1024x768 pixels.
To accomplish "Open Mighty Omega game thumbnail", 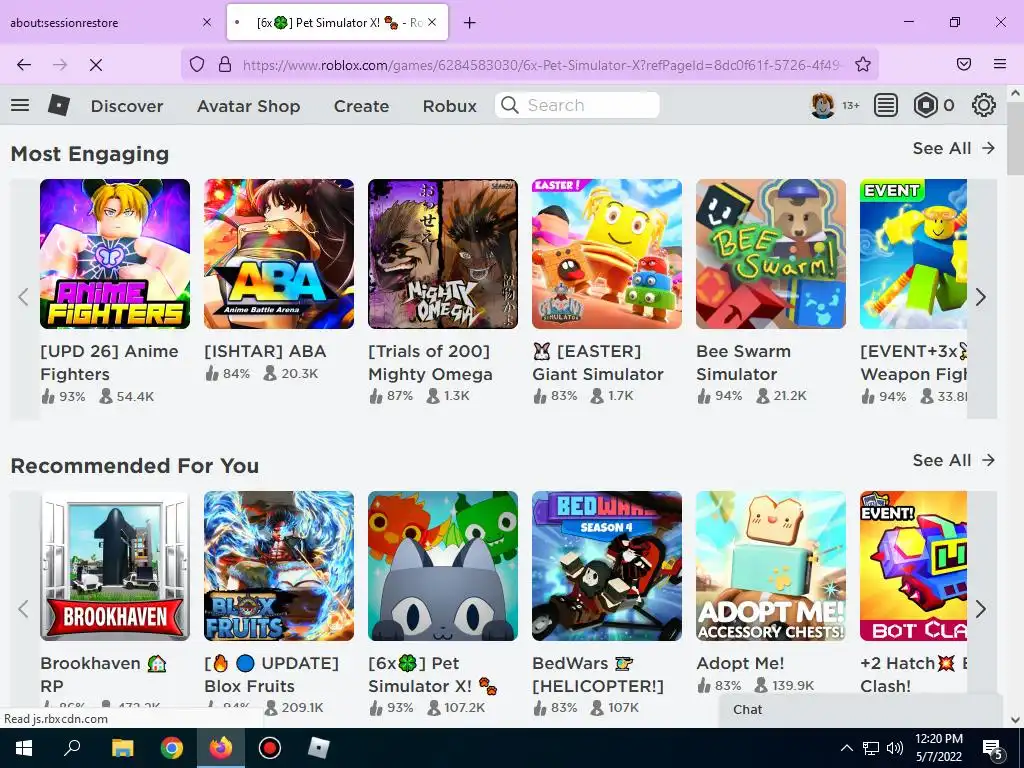I will click(x=443, y=254).
